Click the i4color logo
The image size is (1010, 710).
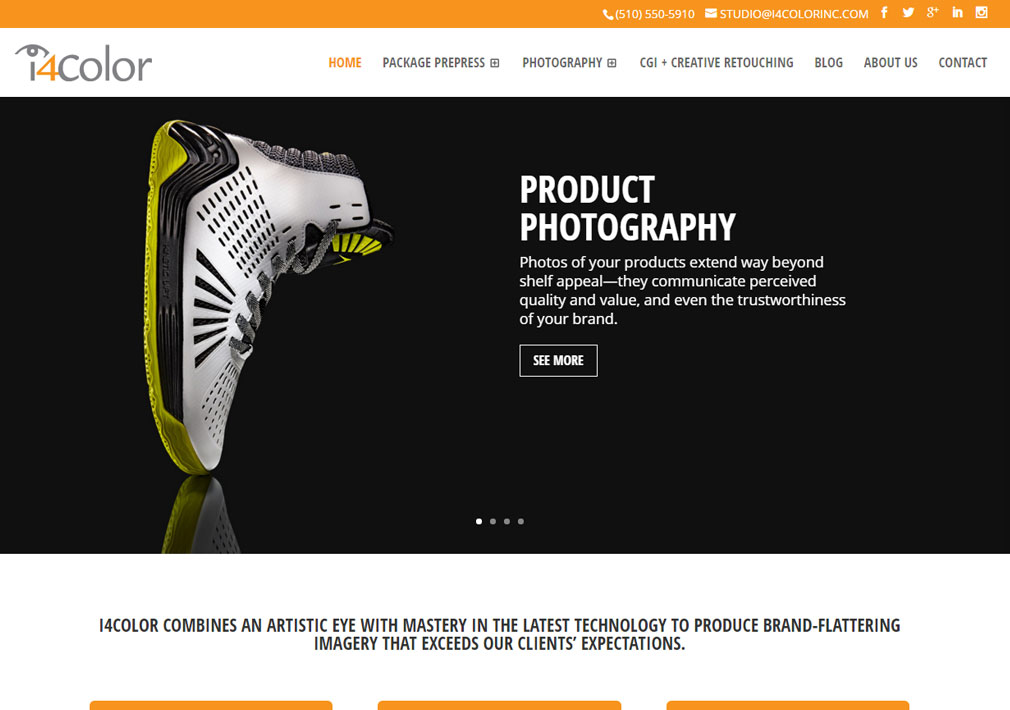pos(84,62)
